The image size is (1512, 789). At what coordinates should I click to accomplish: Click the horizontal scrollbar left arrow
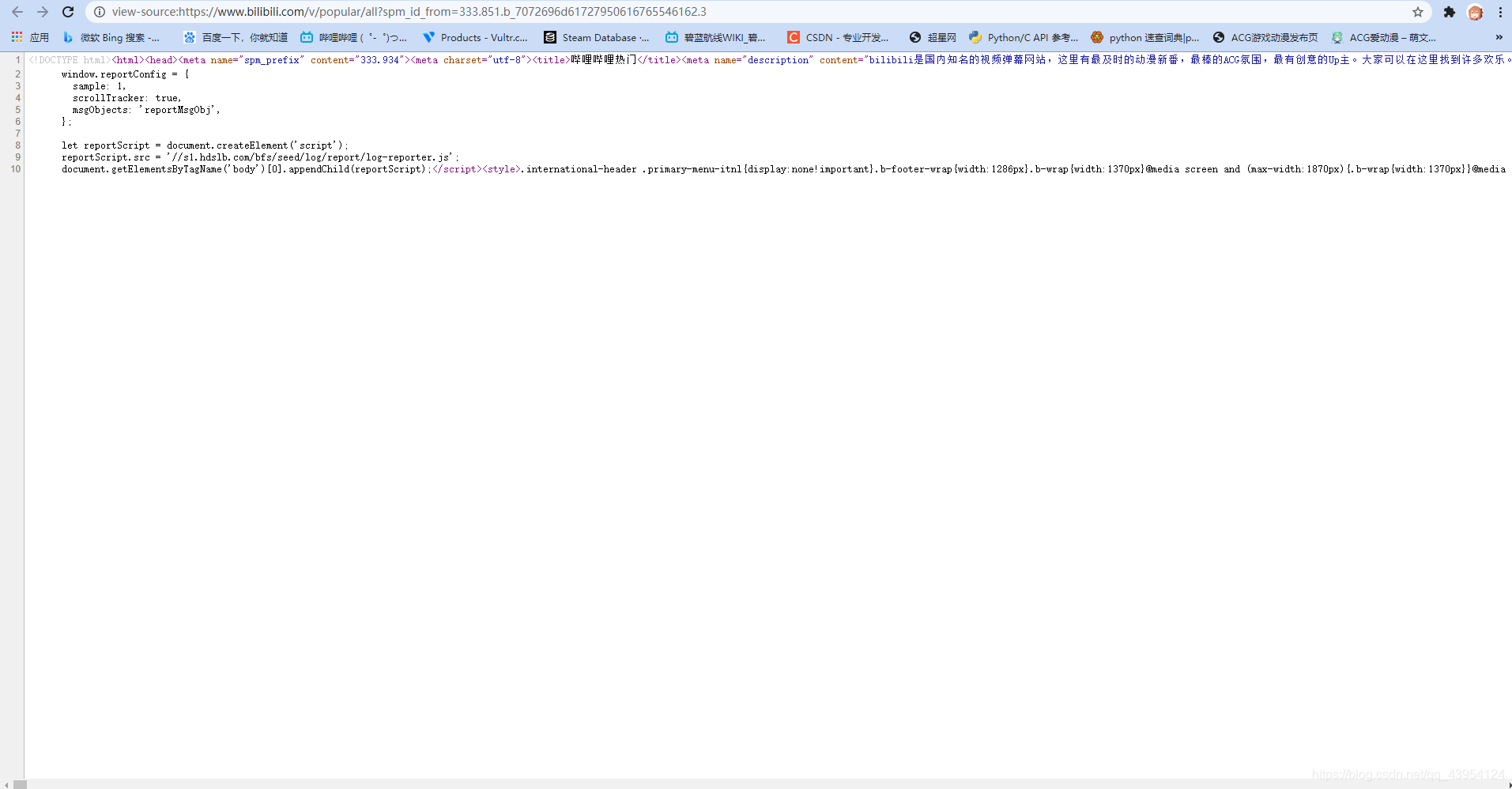6,784
